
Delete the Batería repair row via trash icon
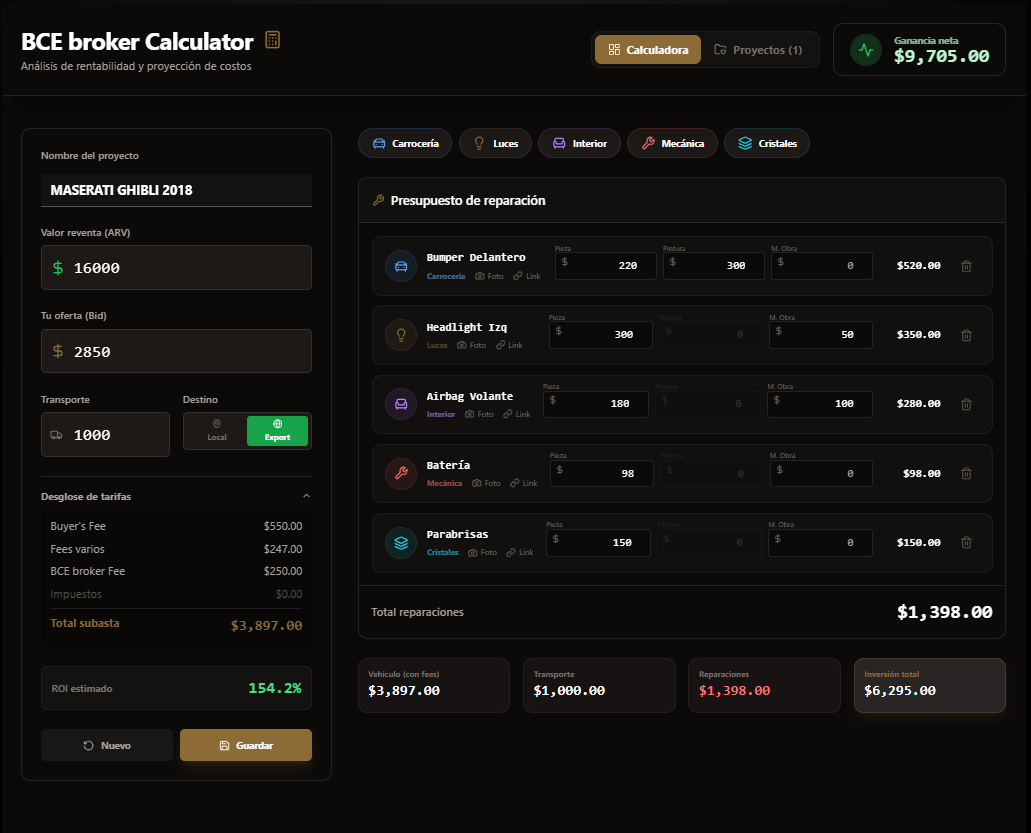[x=966, y=473]
